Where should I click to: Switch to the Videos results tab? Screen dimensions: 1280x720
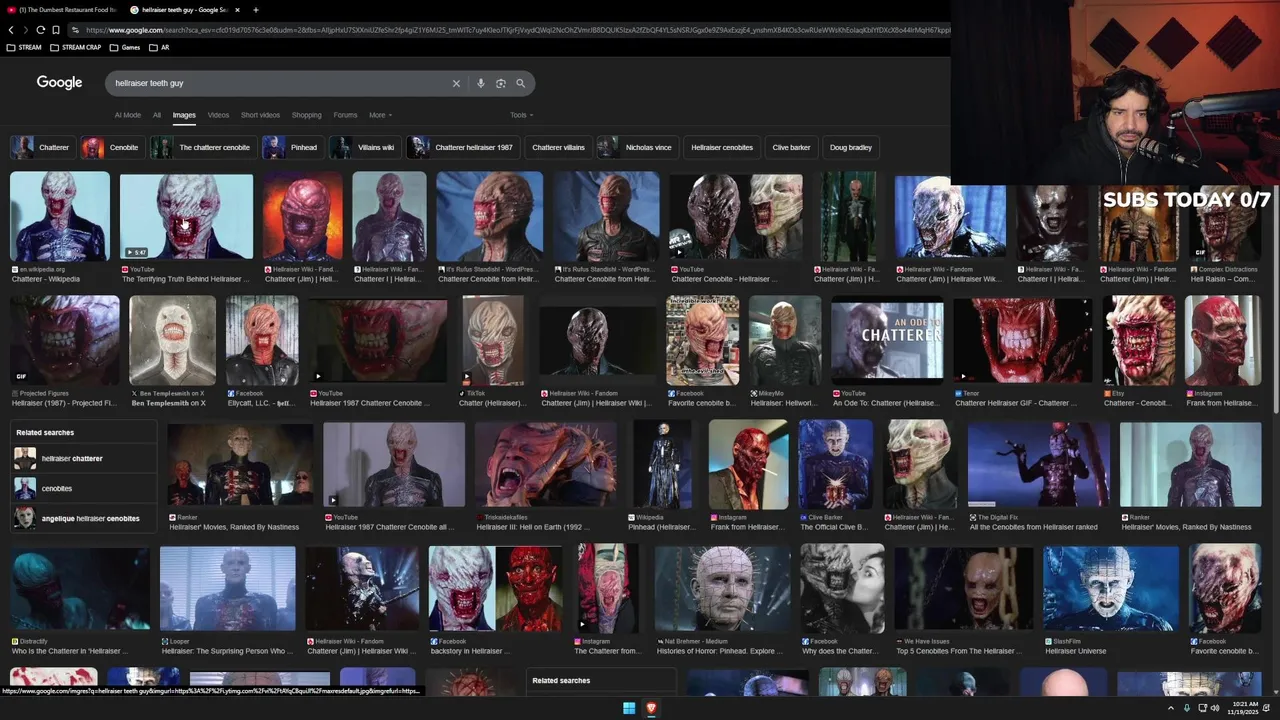(x=218, y=115)
